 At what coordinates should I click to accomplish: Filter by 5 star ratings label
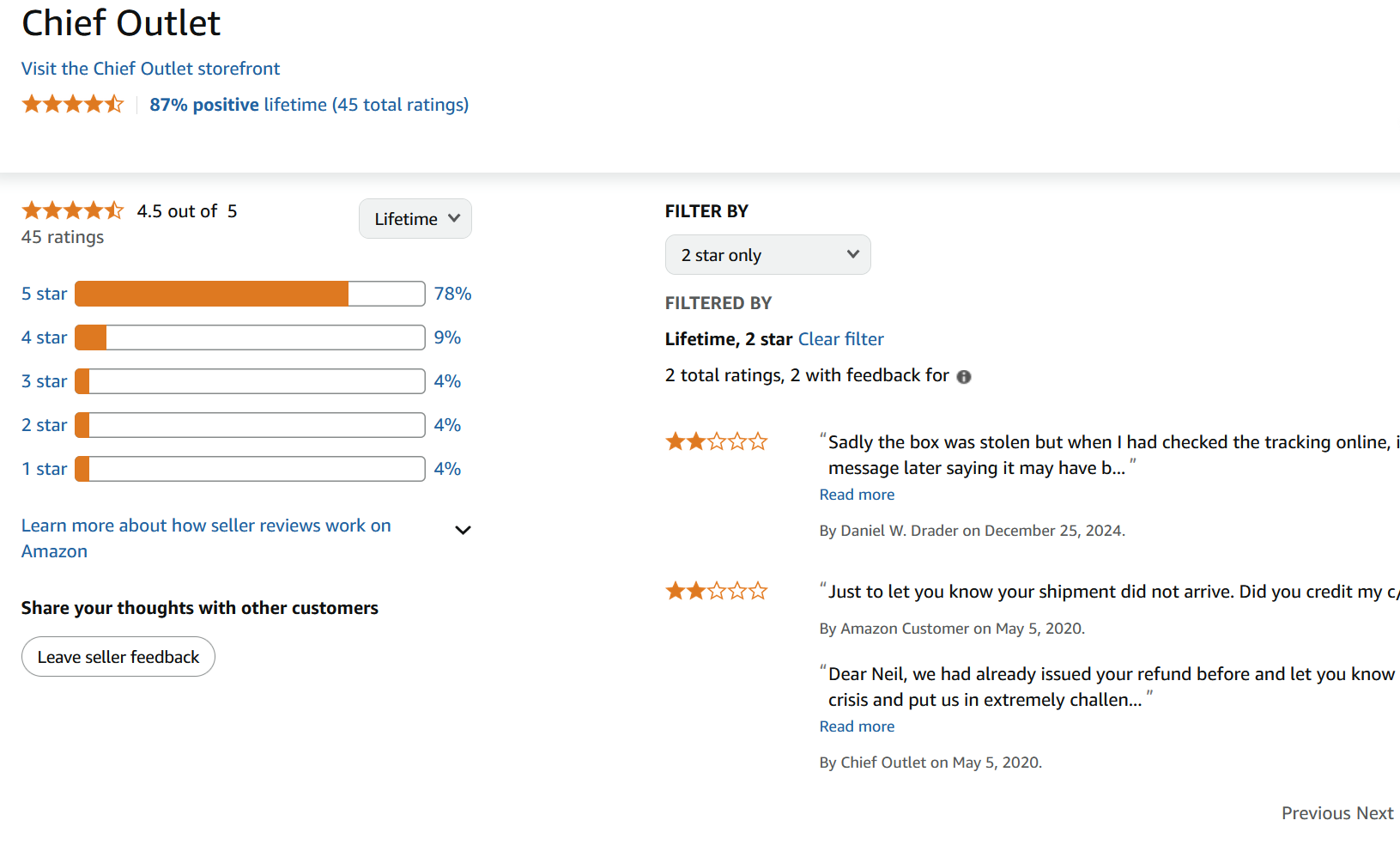(44, 294)
